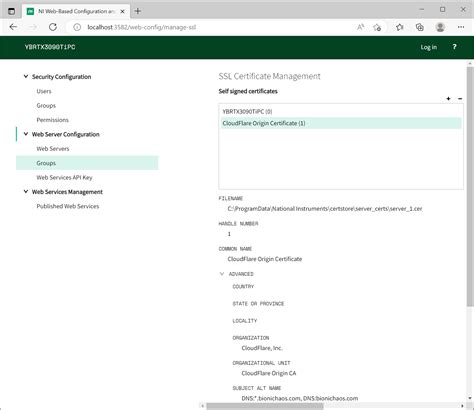Open the Web Servers page
Image resolution: width=474 pixels, height=410 pixels.
(x=53, y=149)
